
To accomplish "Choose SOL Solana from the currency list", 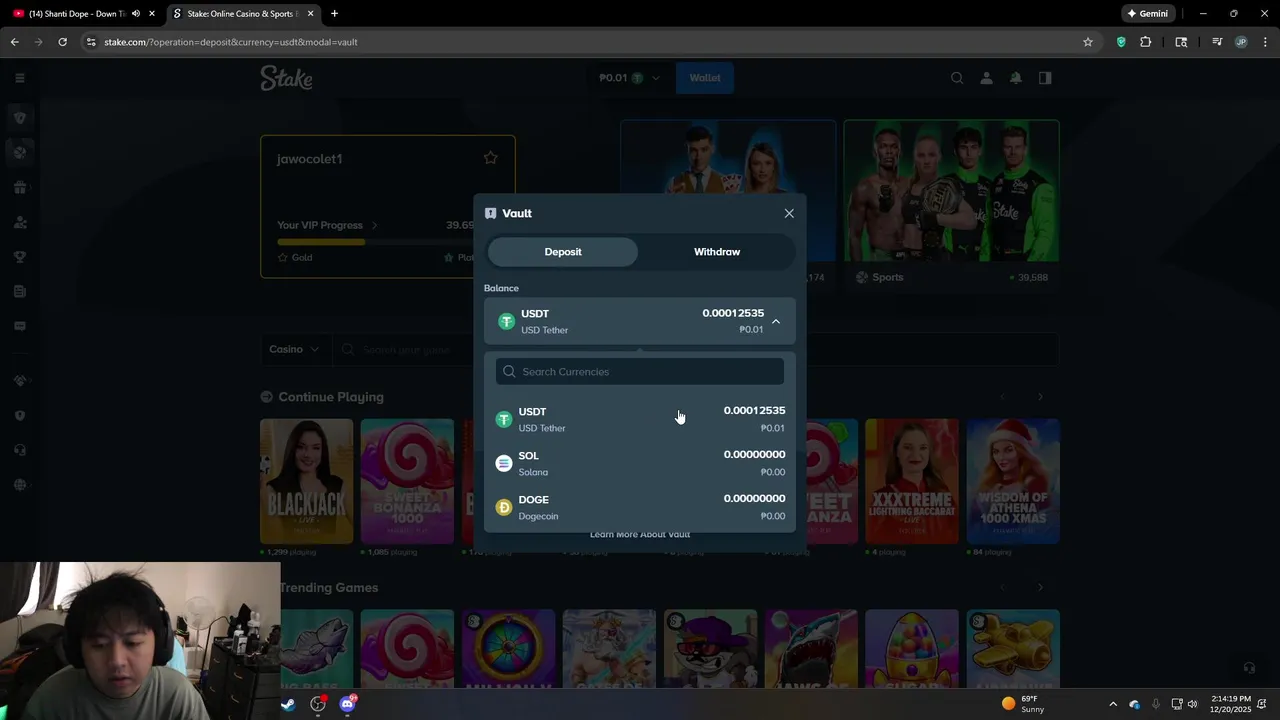I will point(640,464).
